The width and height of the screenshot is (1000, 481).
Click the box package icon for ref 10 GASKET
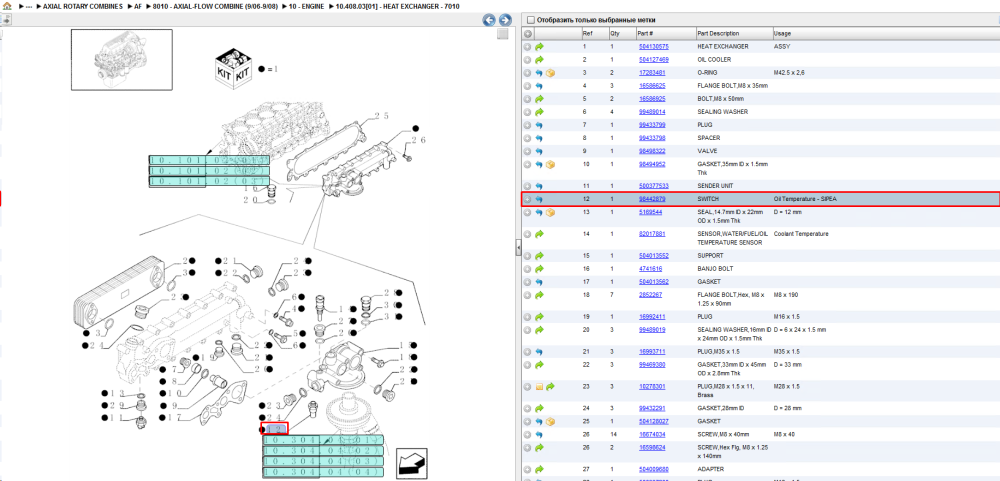(550, 165)
